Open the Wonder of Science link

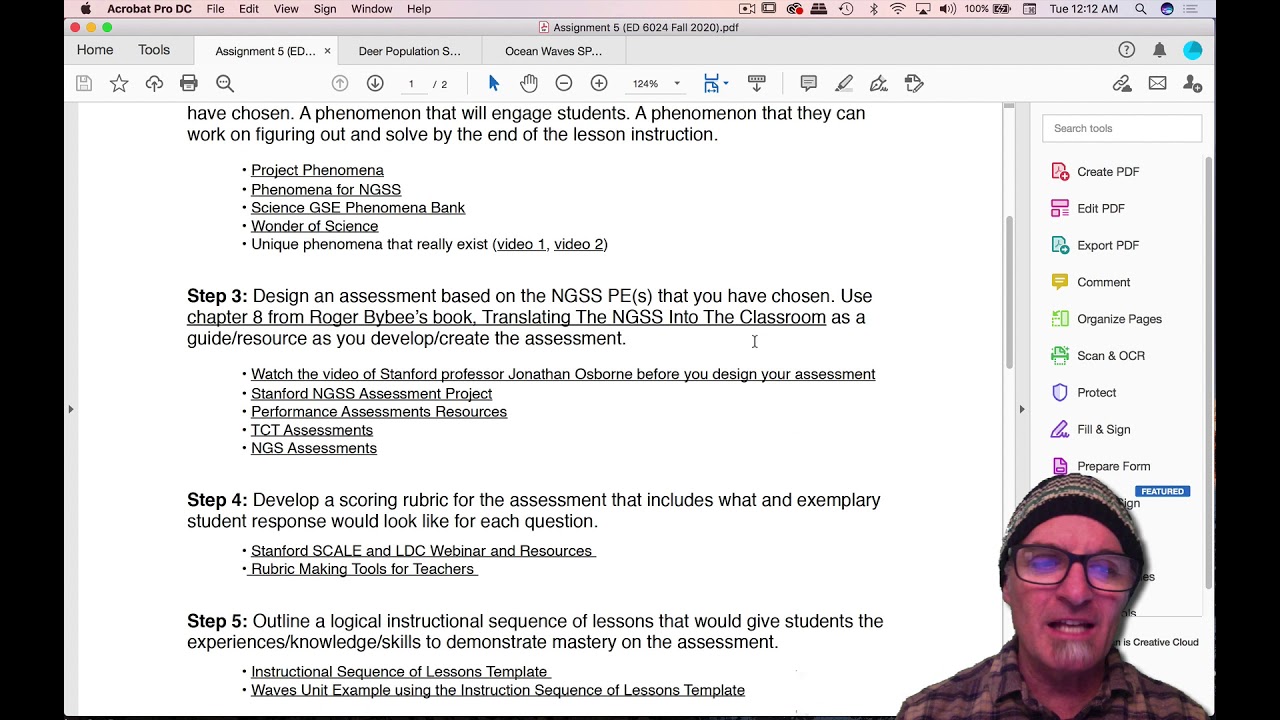tap(314, 226)
